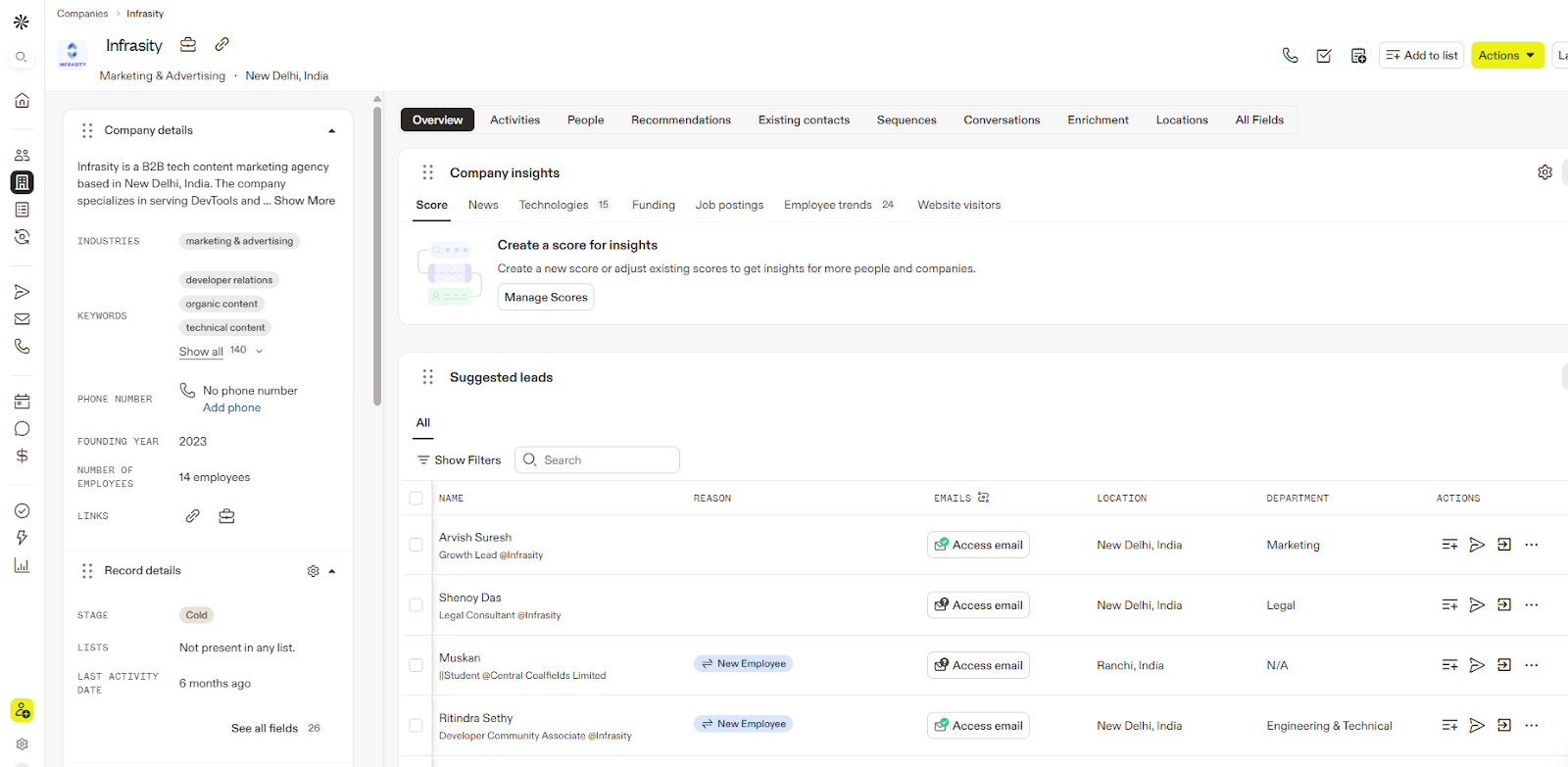Click the send email icon for Arvish Suresh
This screenshot has width=1568, height=767.
click(1477, 545)
